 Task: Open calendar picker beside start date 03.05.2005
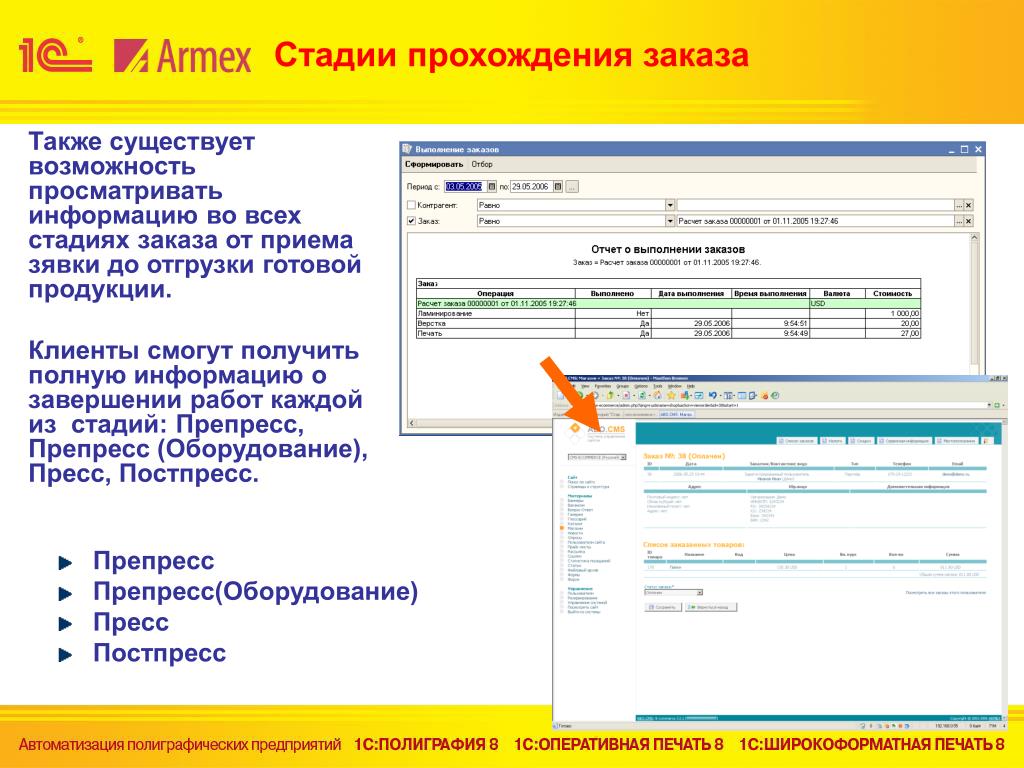coord(492,187)
